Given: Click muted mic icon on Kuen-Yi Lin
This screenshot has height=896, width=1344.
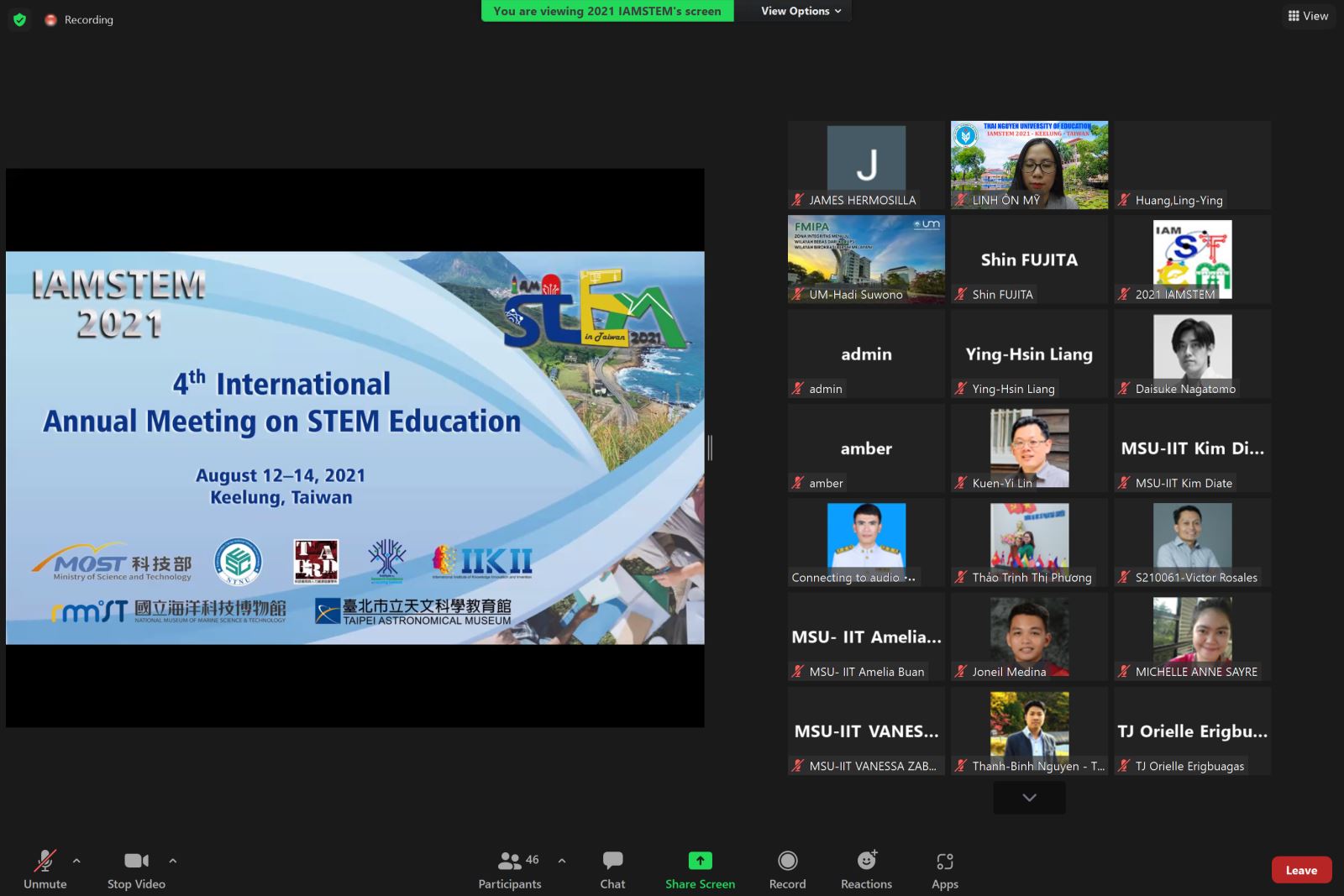Looking at the screenshot, I should point(961,483).
